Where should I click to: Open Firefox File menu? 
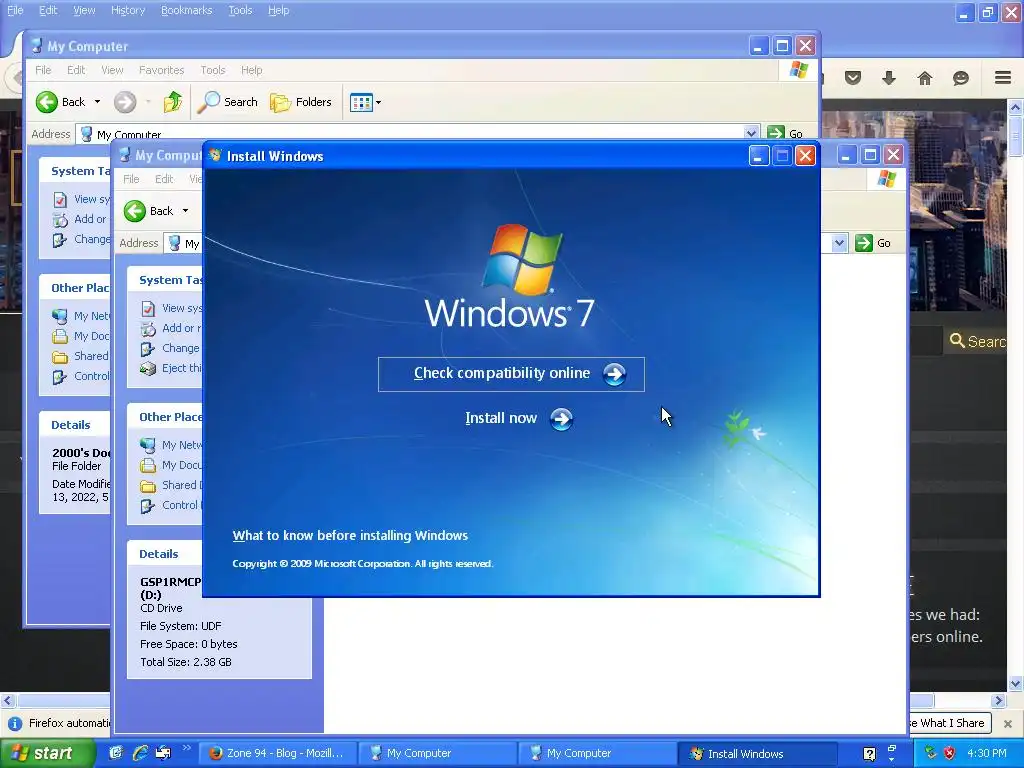coord(14,10)
